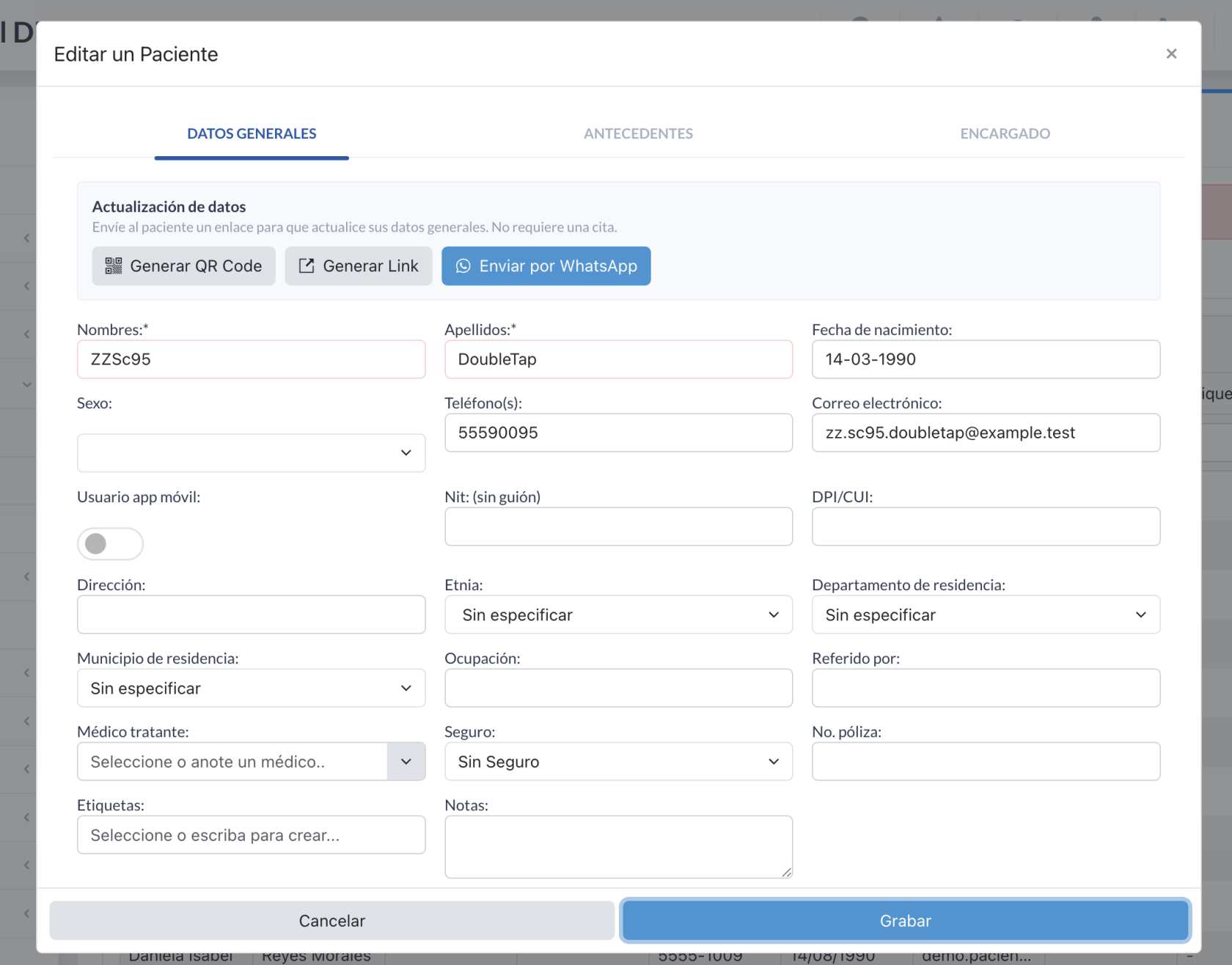Click the external link icon in Generar Link
Image resolution: width=1232 pixels, height=965 pixels.
point(307,266)
